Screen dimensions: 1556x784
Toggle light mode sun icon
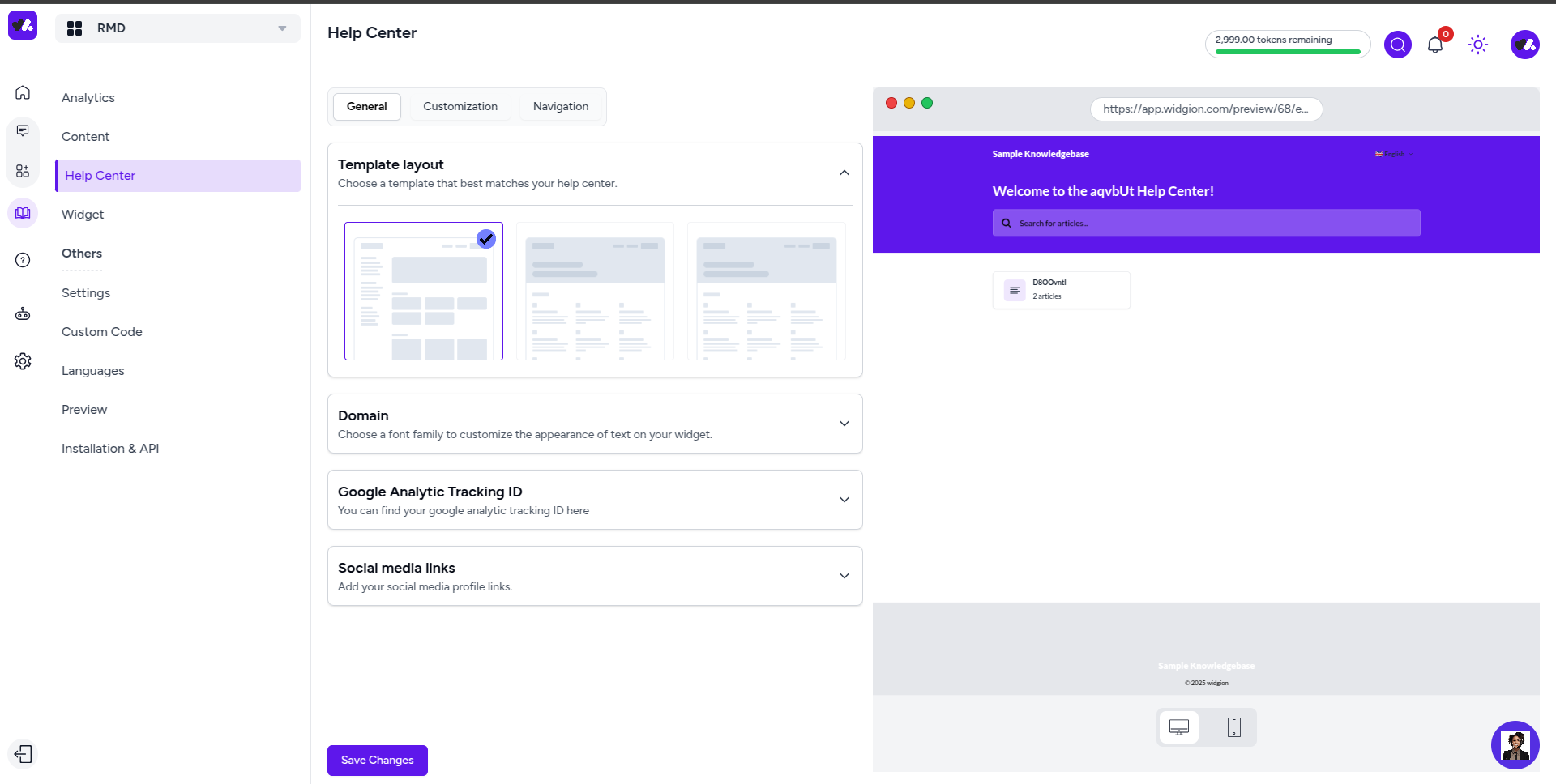pos(1477,45)
